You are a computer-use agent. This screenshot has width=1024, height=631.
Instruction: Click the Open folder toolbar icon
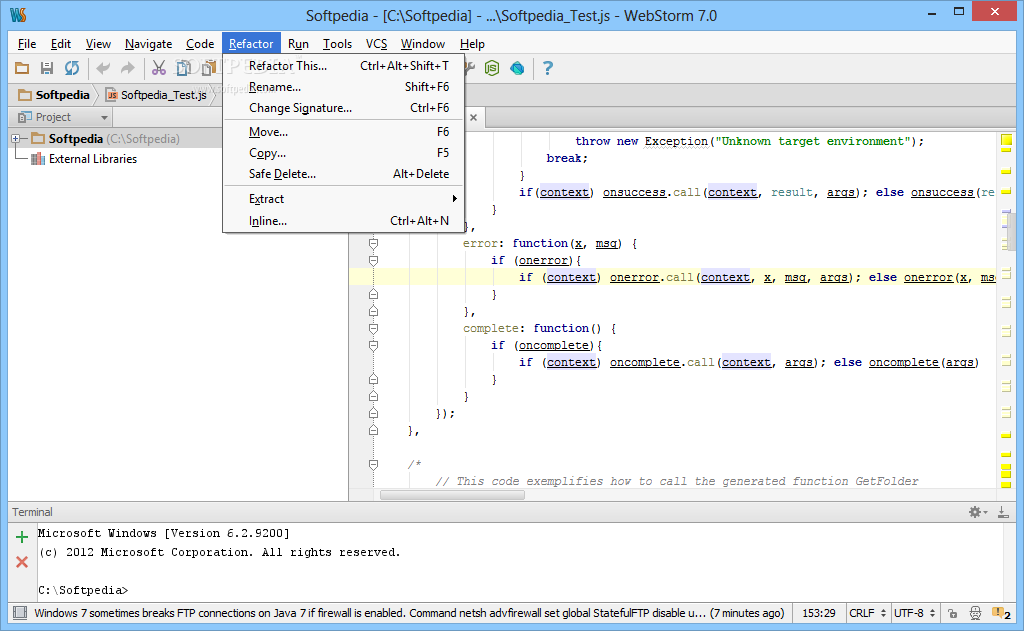click(x=22, y=68)
